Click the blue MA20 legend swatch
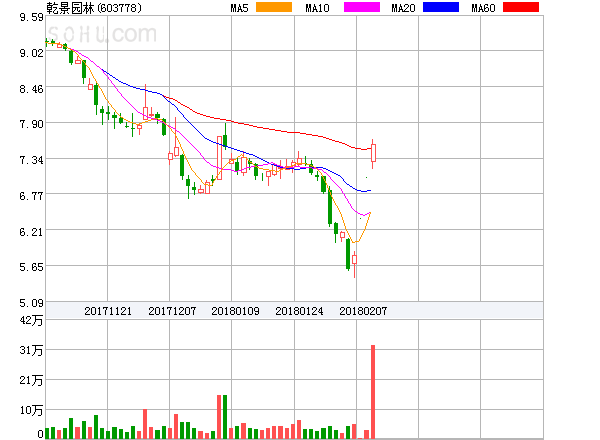Image resolution: width=600 pixels, height=440 pixels. coord(441,7)
